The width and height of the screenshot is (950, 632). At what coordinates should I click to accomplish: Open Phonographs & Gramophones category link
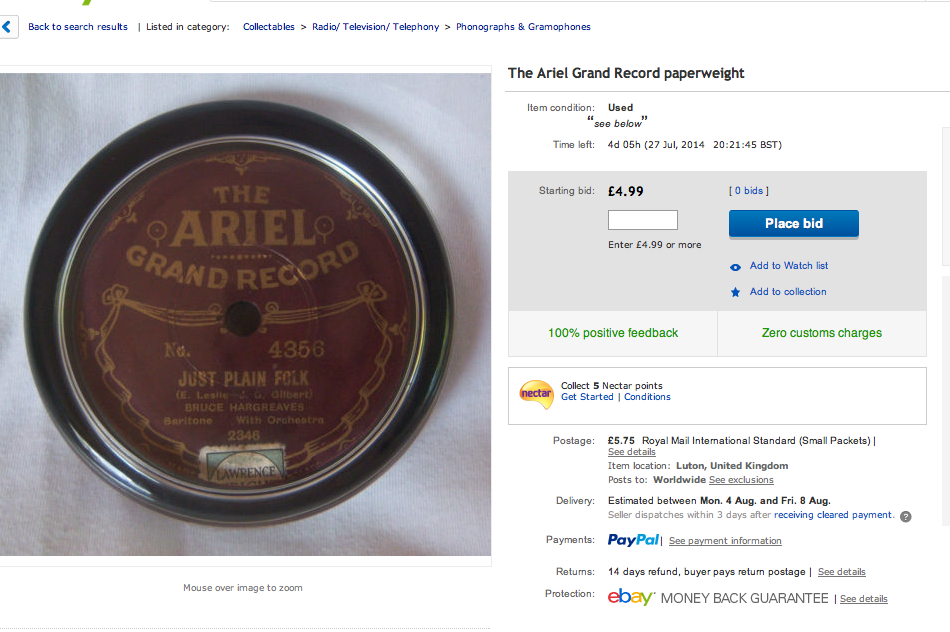pyautogui.click(x=523, y=27)
